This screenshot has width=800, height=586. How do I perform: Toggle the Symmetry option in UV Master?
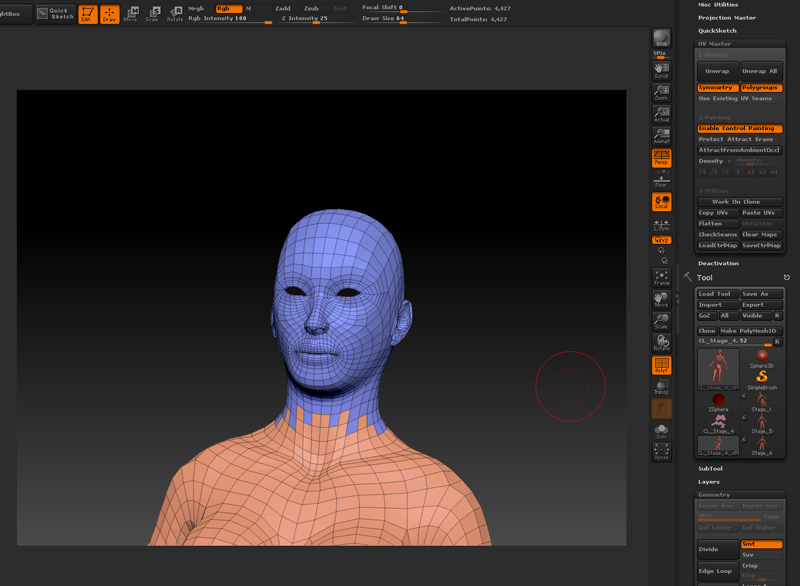tap(717, 88)
